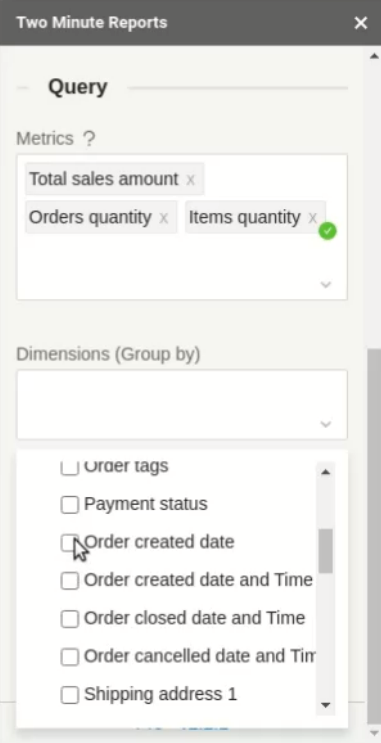Click the dimension list scroll-down arrow
Image resolution: width=381 pixels, height=743 pixels.
(x=326, y=705)
